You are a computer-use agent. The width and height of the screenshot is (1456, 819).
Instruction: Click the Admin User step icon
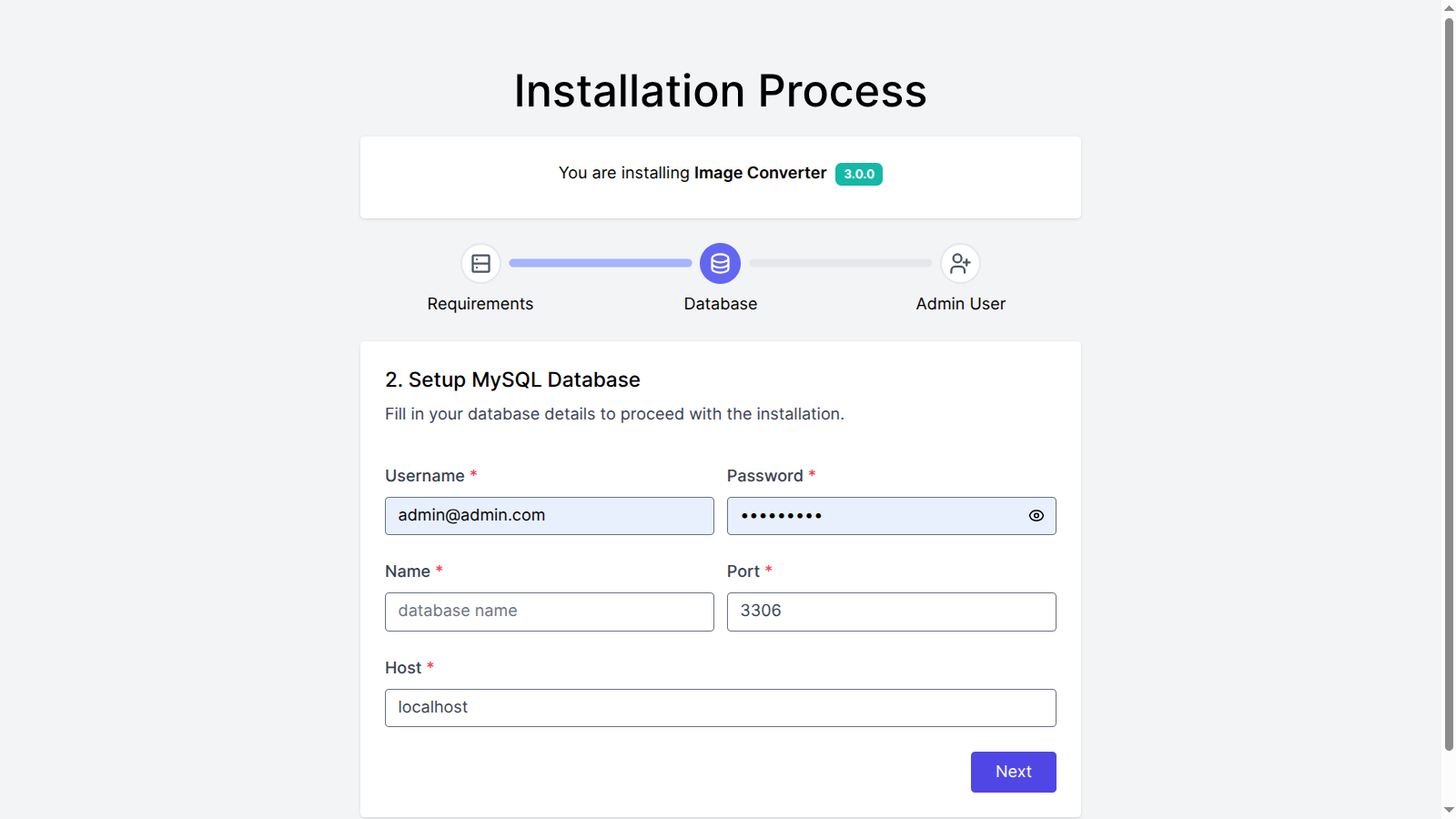[960, 264]
